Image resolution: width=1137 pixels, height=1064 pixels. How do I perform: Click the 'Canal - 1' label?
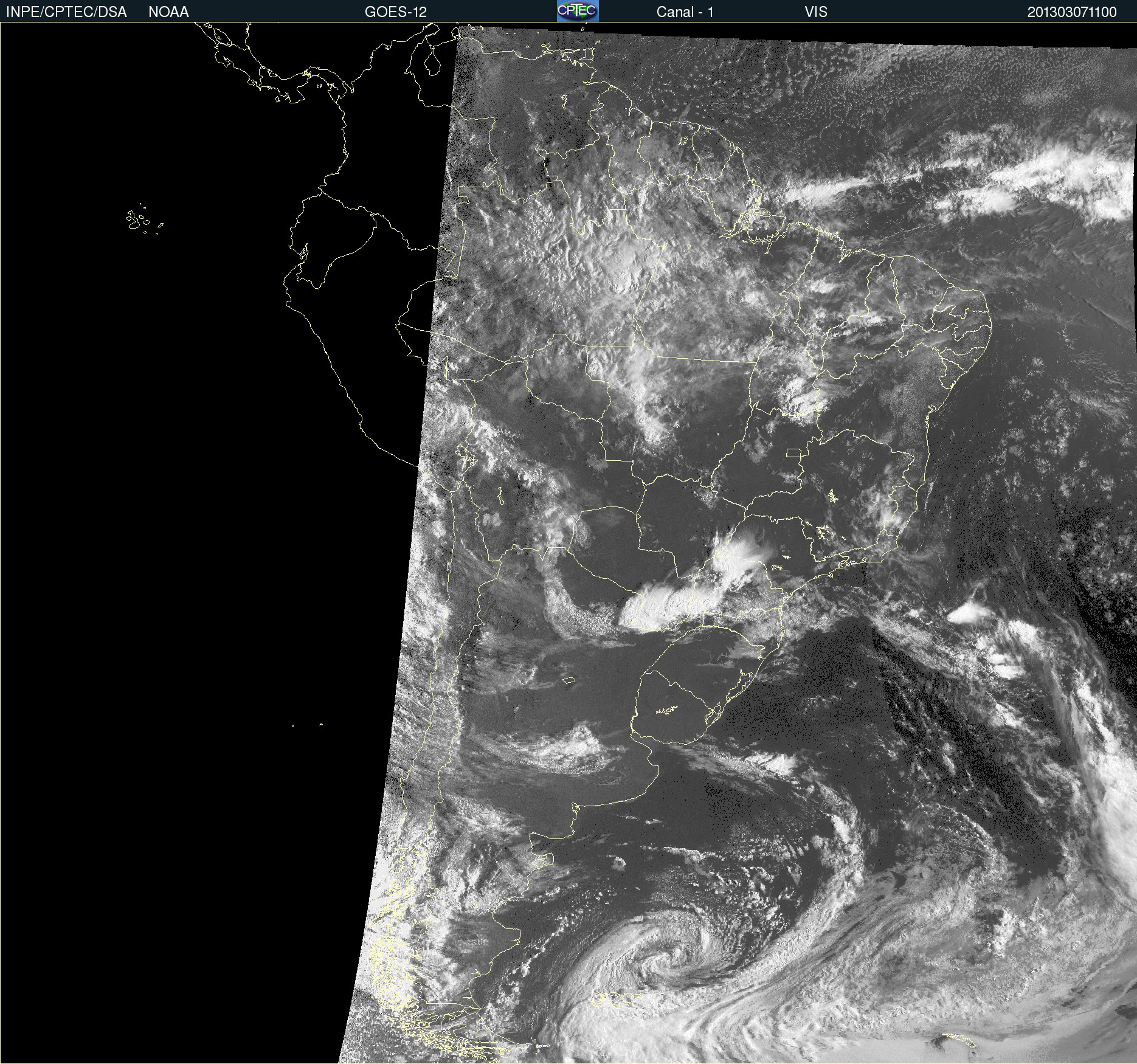point(685,12)
